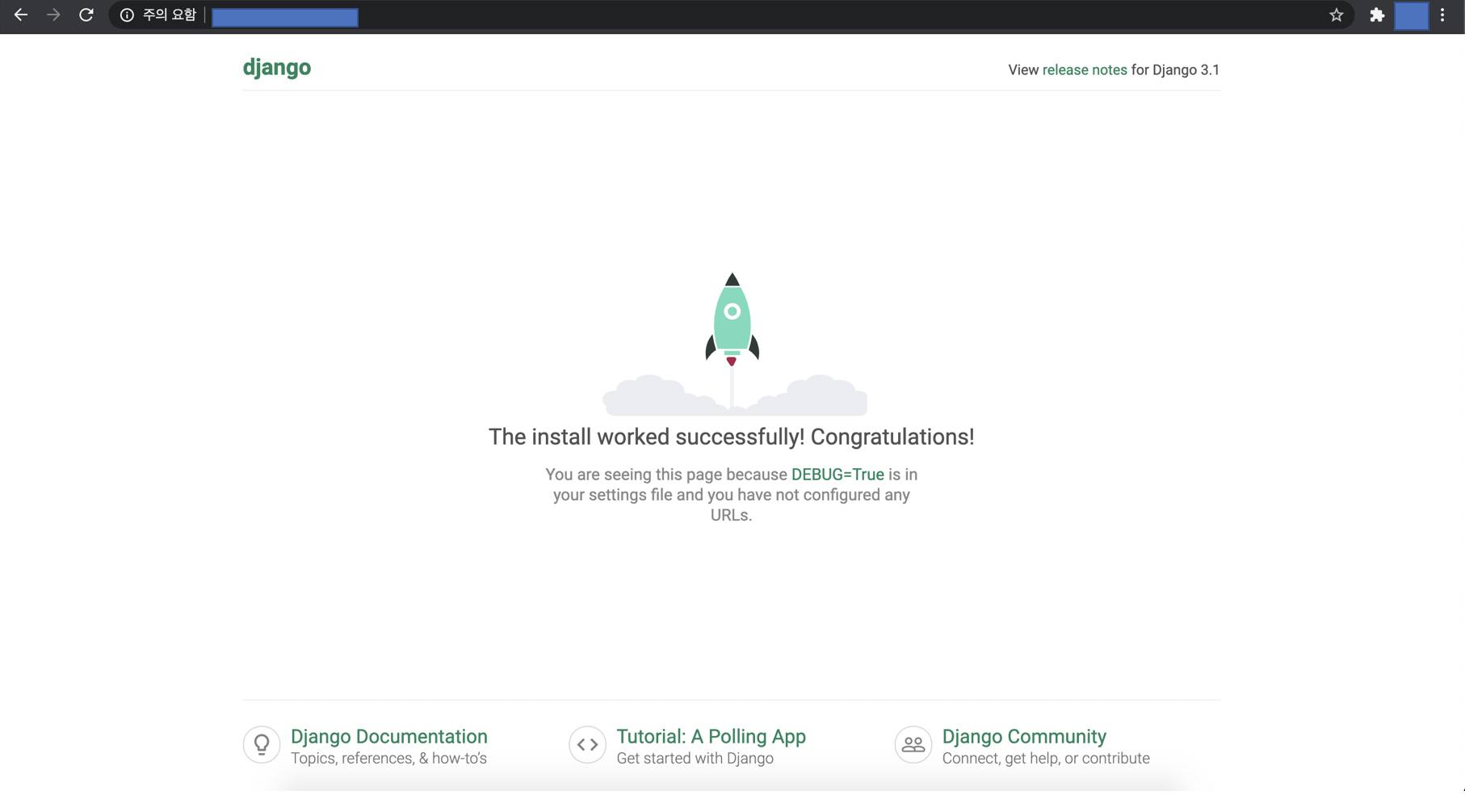
Task: Open Tutorial: A Polling App link
Action: click(711, 737)
